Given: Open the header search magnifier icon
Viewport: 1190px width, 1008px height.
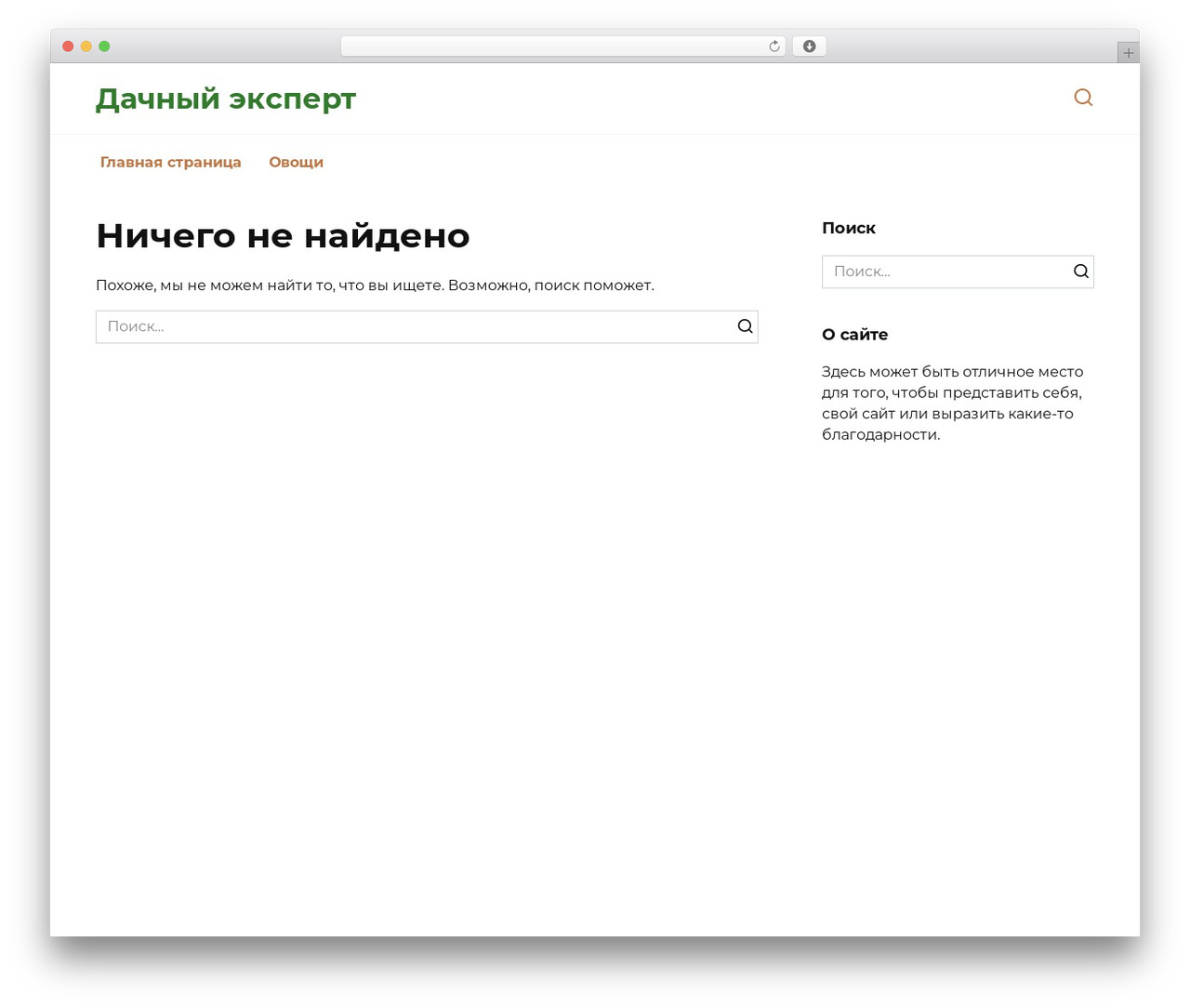Looking at the screenshot, I should [x=1083, y=98].
